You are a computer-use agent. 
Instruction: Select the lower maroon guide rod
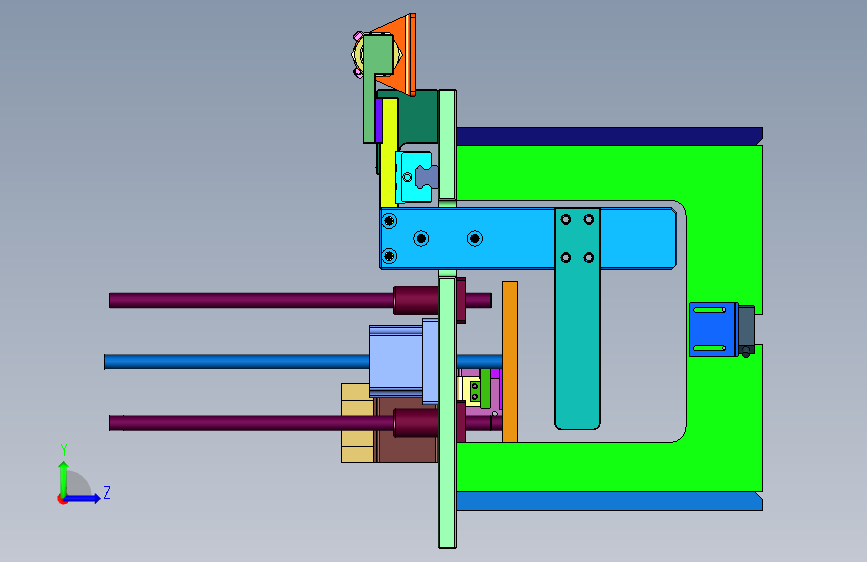[249, 423]
